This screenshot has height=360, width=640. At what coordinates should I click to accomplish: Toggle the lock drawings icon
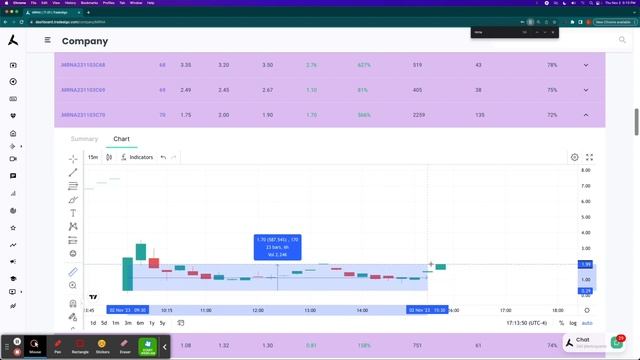tap(73, 317)
